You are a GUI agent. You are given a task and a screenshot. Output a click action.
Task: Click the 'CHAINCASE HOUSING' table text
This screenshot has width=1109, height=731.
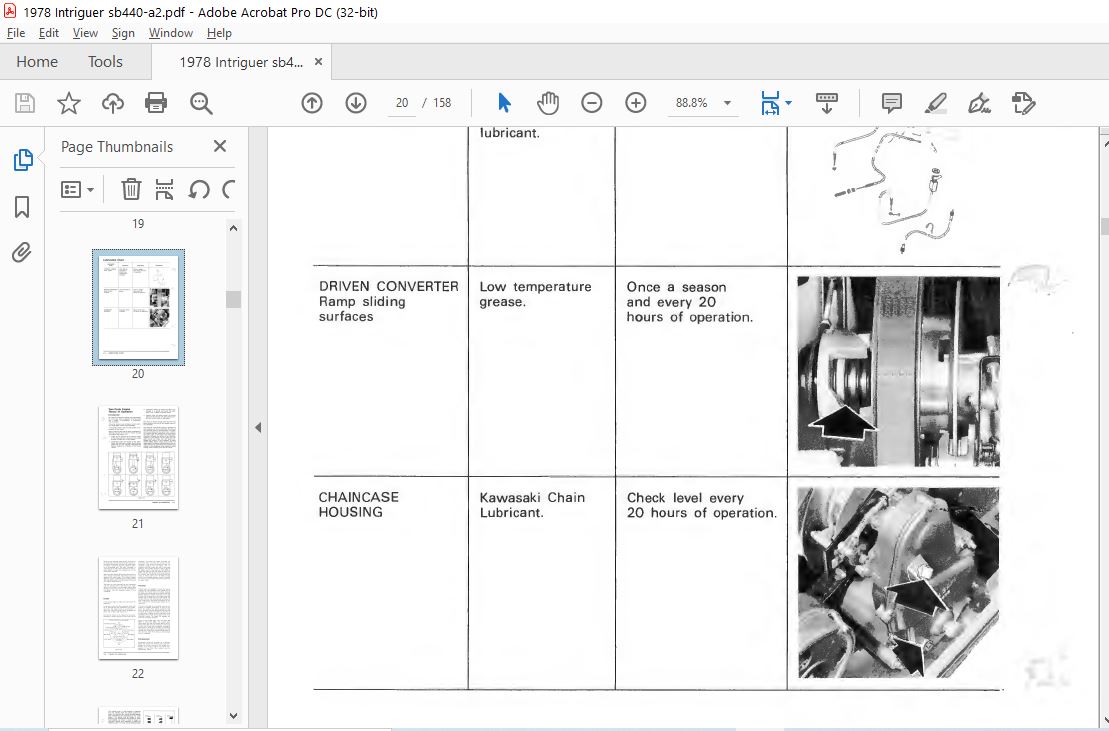click(359, 505)
